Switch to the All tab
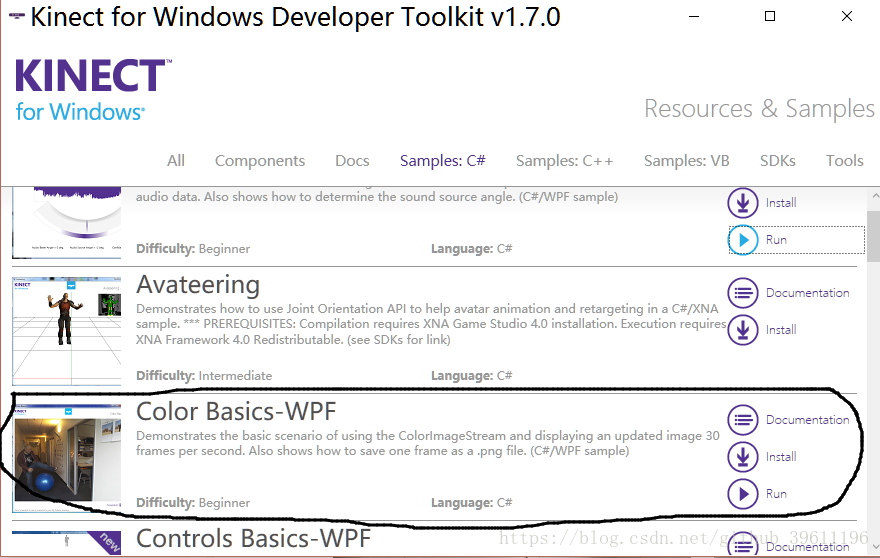 click(x=176, y=161)
